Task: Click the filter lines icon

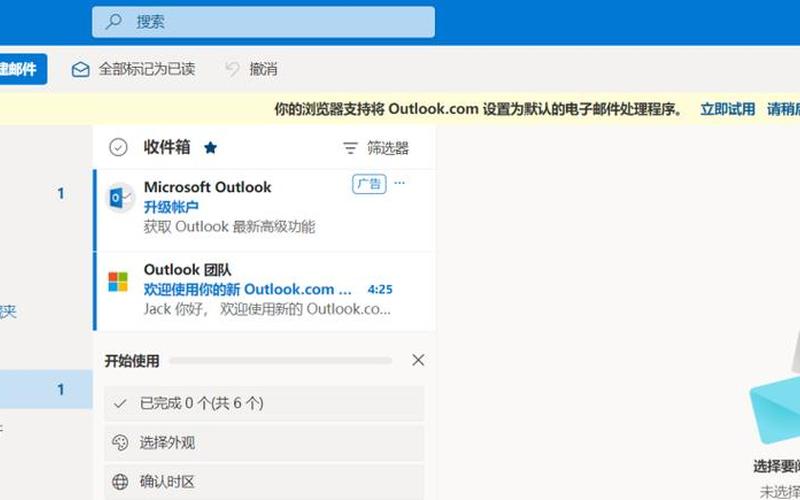Action: pyautogui.click(x=350, y=148)
